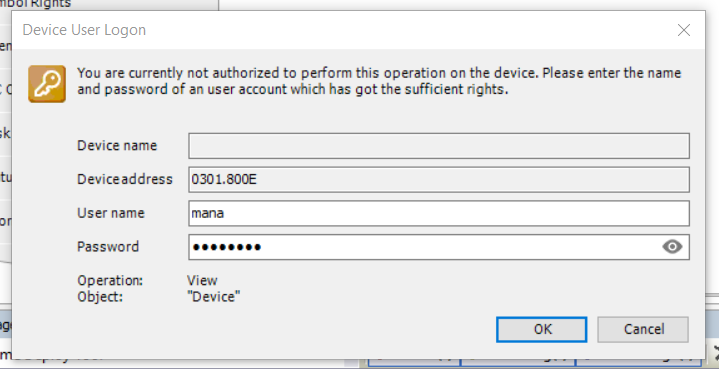Select the Device address field showing 0301.800E

point(439,179)
